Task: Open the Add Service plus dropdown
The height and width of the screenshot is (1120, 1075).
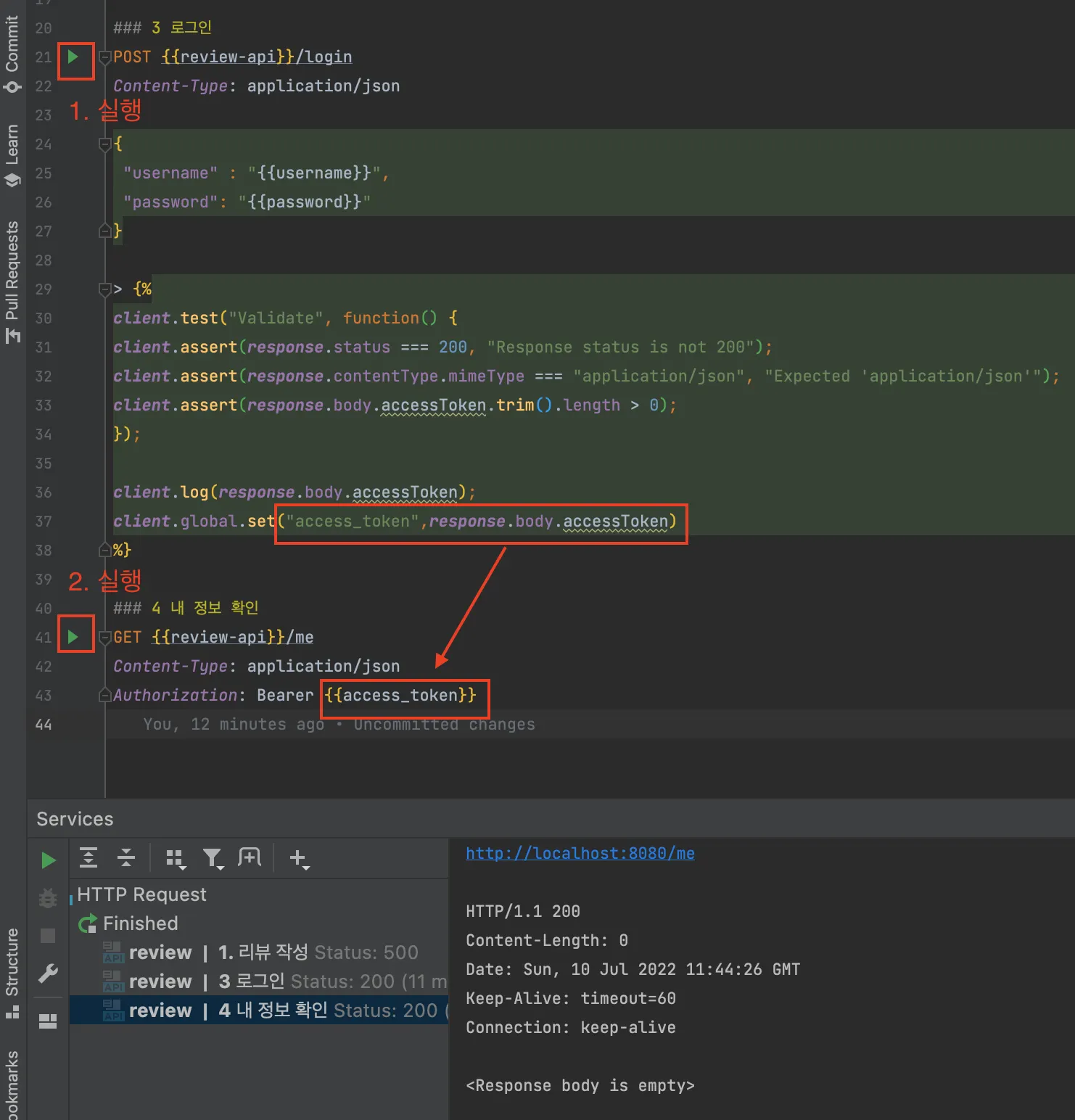Action: tap(299, 859)
